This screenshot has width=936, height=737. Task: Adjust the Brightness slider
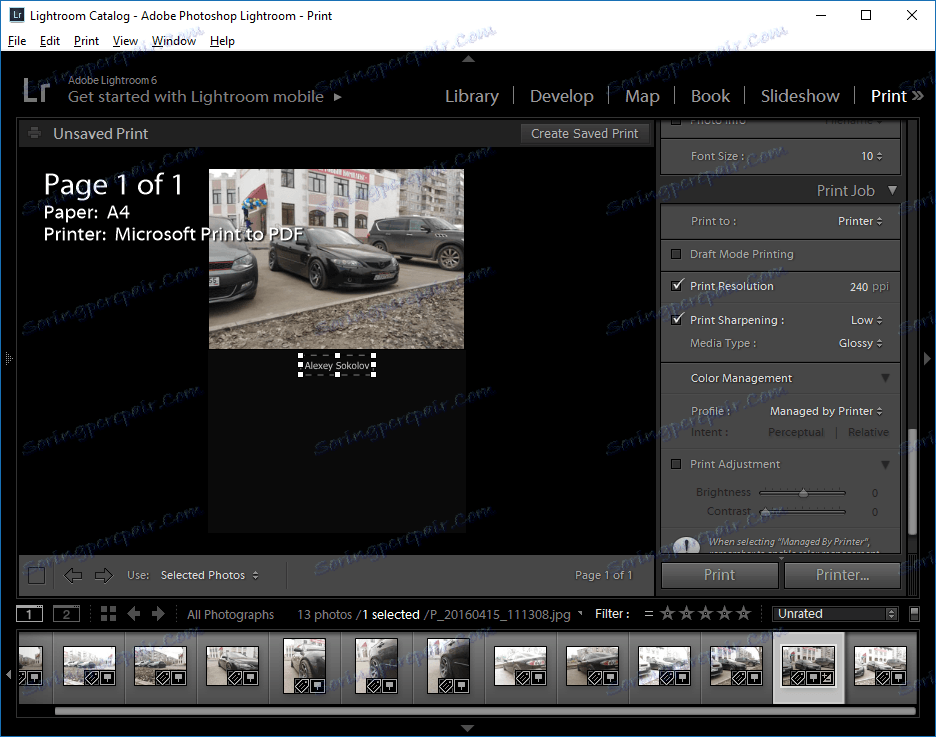point(803,493)
